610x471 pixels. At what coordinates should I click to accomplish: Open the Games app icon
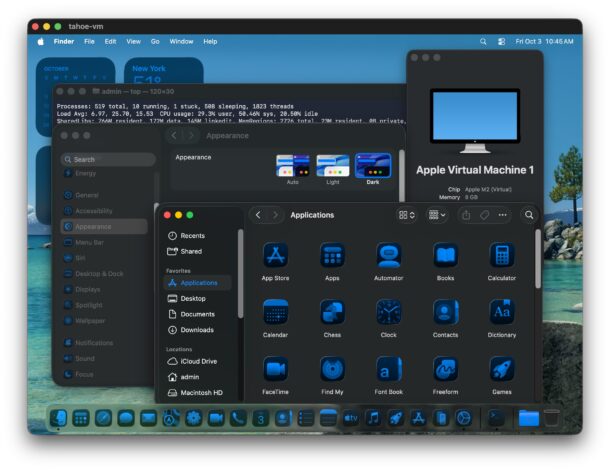click(x=502, y=369)
